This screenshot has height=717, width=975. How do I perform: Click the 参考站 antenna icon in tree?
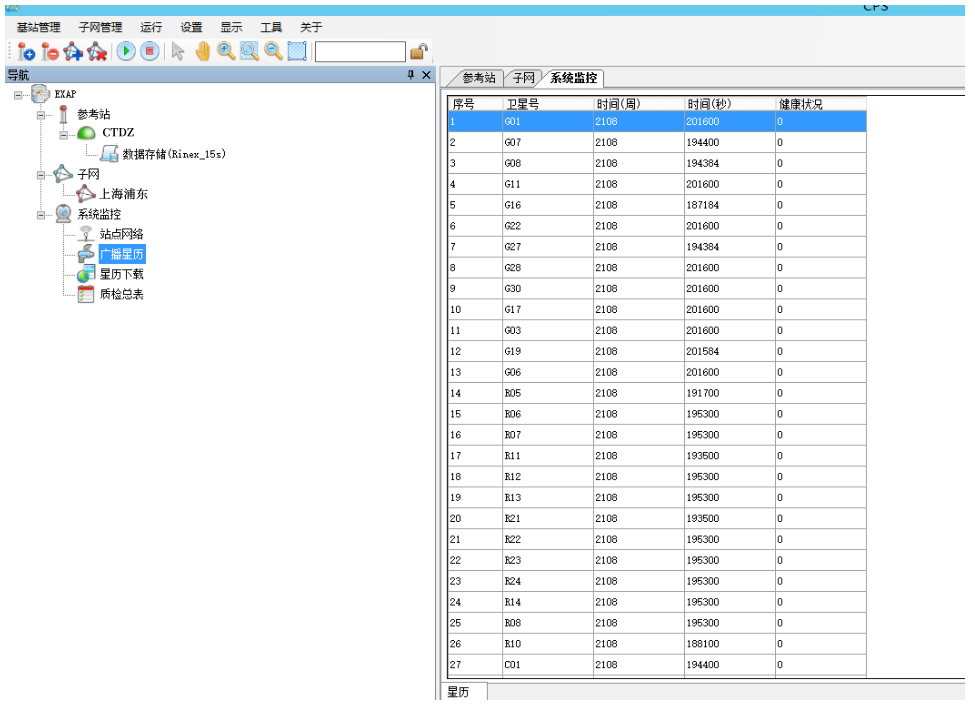point(63,114)
